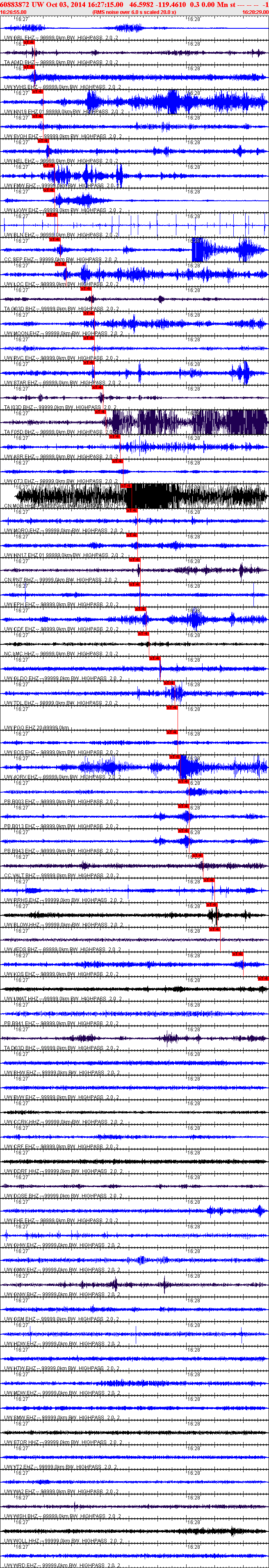269x1568 pixels.
Task: Click red pick flag on UW UMAT HHZ trace
Action: [263, 978]
